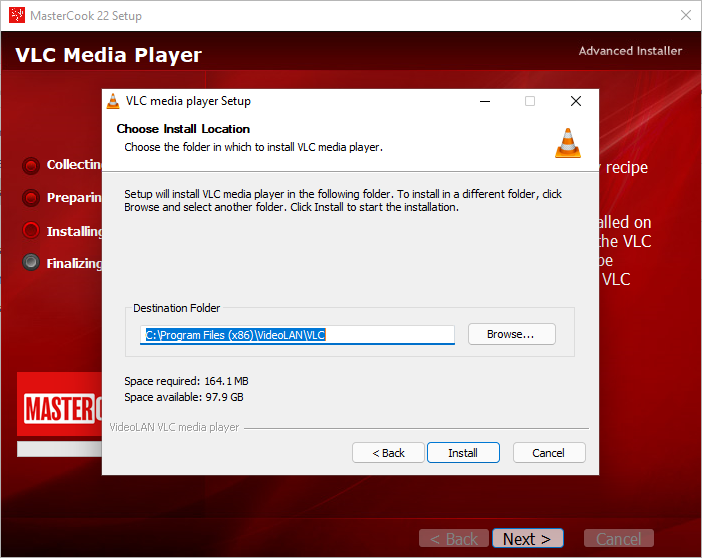This screenshot has height=558, width=702.
Task: Click the Installing step bullet icon
Action: click(31, 230)
